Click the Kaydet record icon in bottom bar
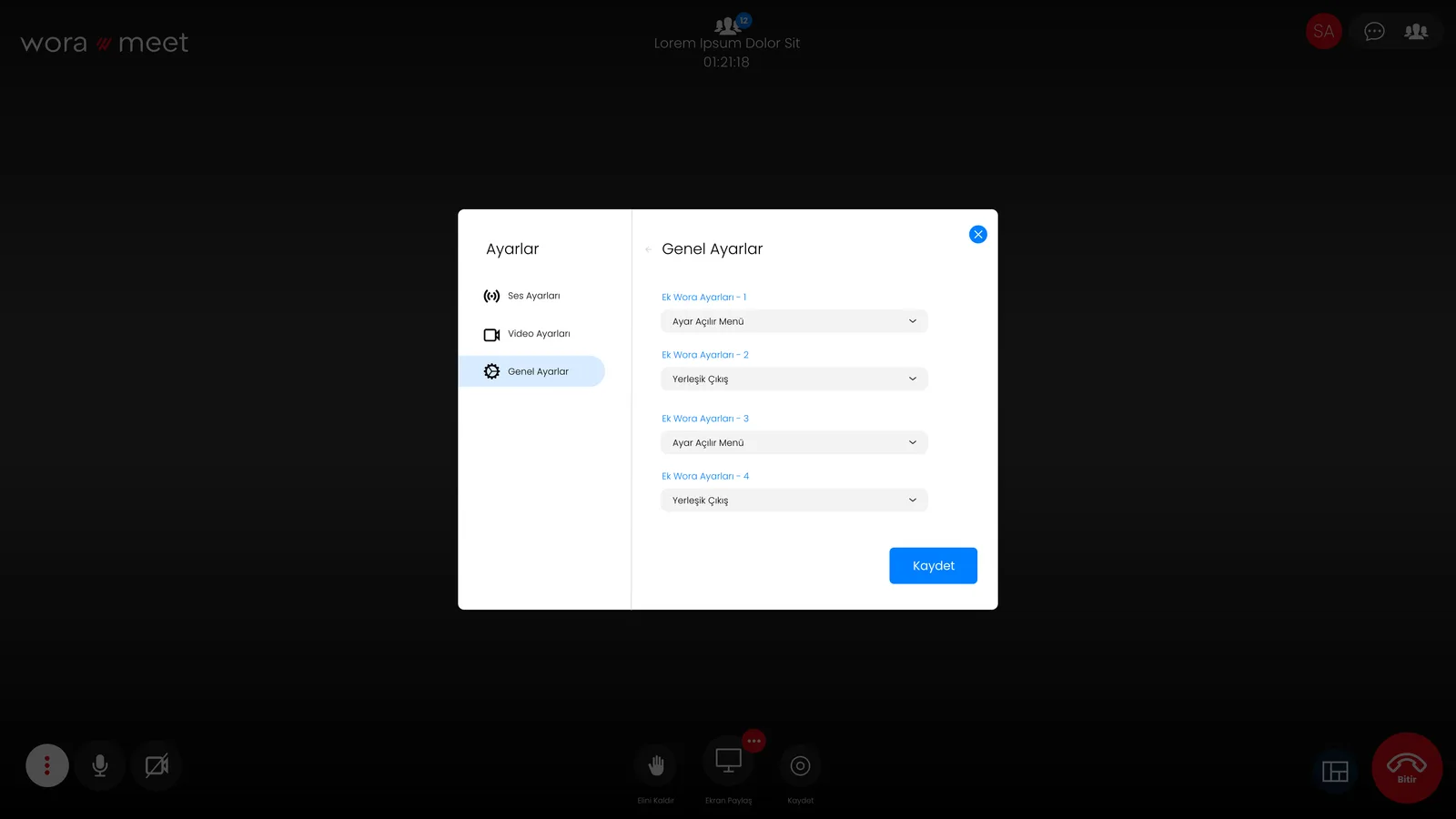Screen dimensions: 1456x819 [800, 765]
